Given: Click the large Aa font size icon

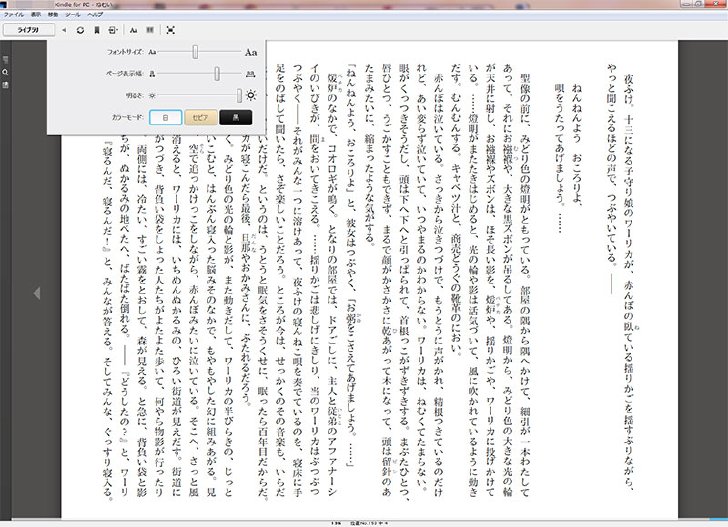Looking at the screenshot, I should (x=251, y=52).
